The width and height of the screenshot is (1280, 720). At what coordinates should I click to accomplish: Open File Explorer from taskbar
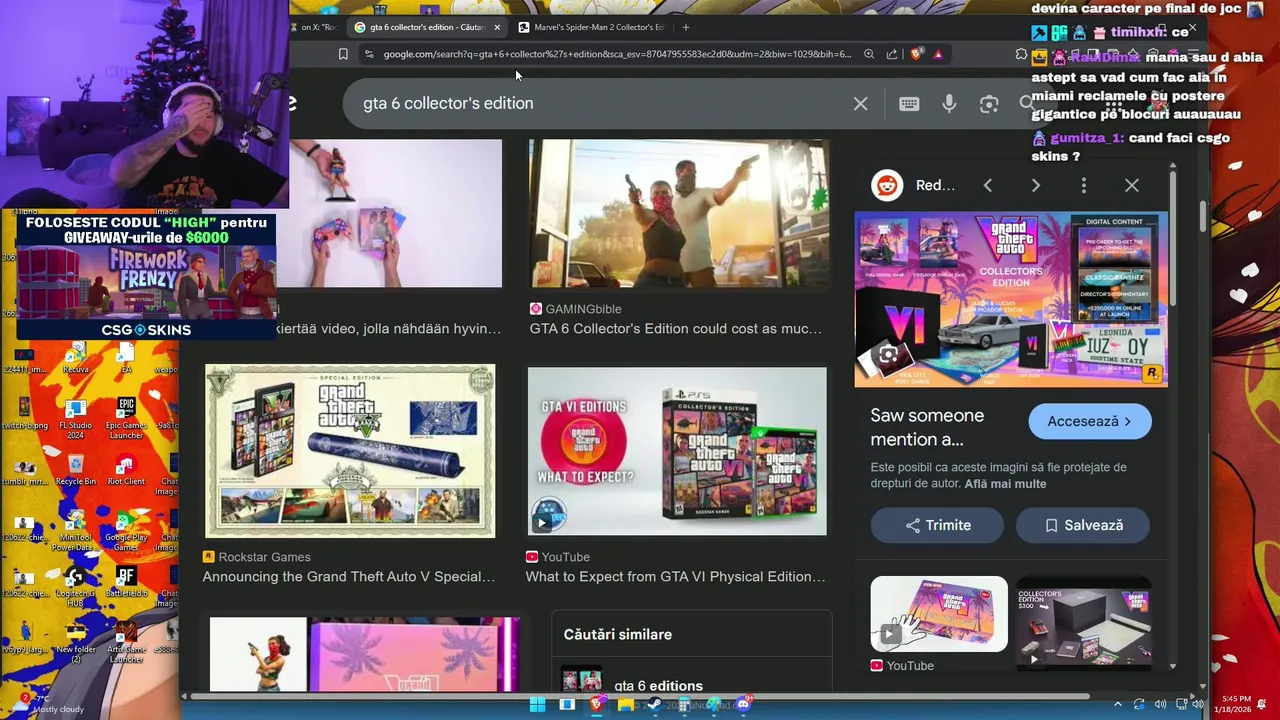tap(625, 705)
